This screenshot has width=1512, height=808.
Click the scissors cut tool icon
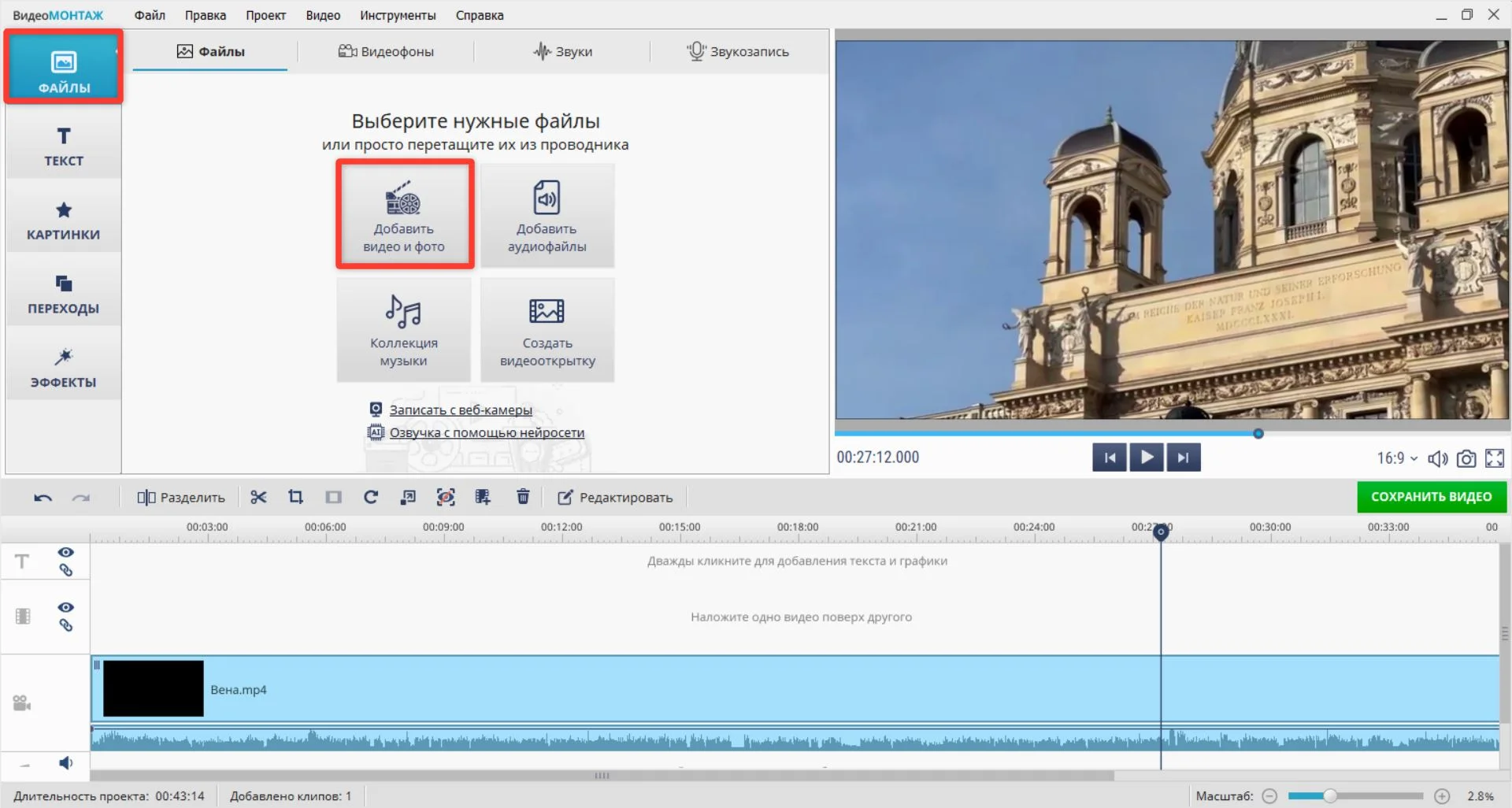pos(258,497)
